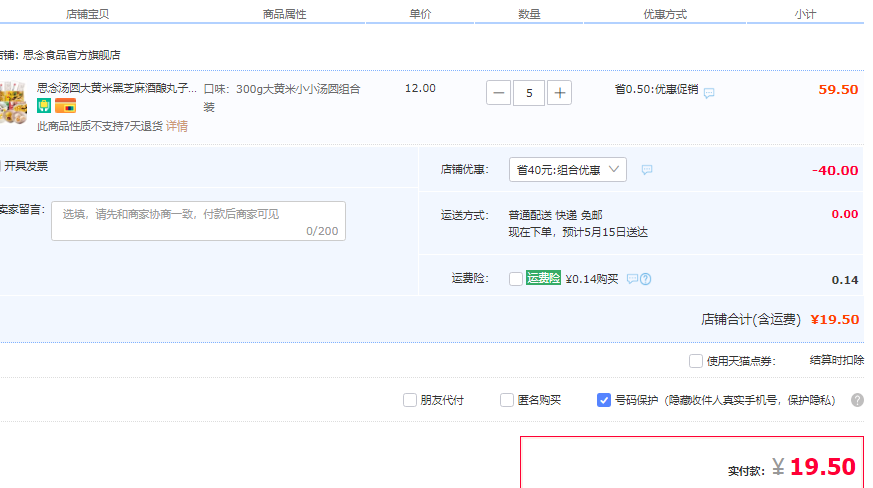The height and width of the screenshot is (488, 873).
Task: Click the 商品属性 column header
Action: point(285,14)
